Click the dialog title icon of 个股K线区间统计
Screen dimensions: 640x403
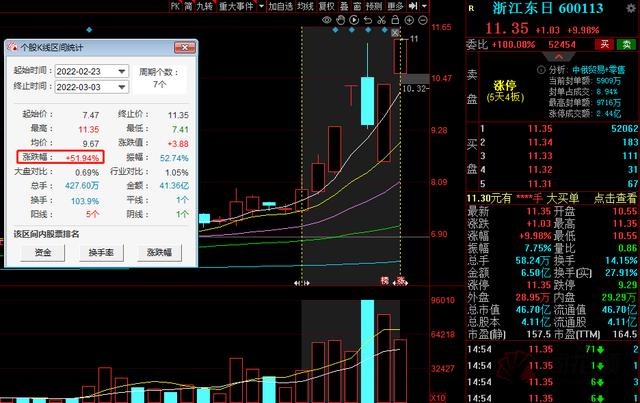[x=12, y=47]
